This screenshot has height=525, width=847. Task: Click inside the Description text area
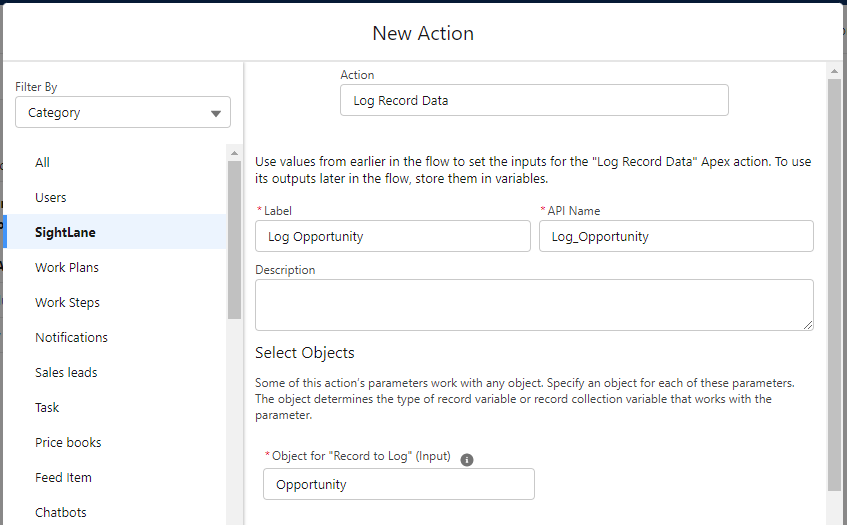534,305
